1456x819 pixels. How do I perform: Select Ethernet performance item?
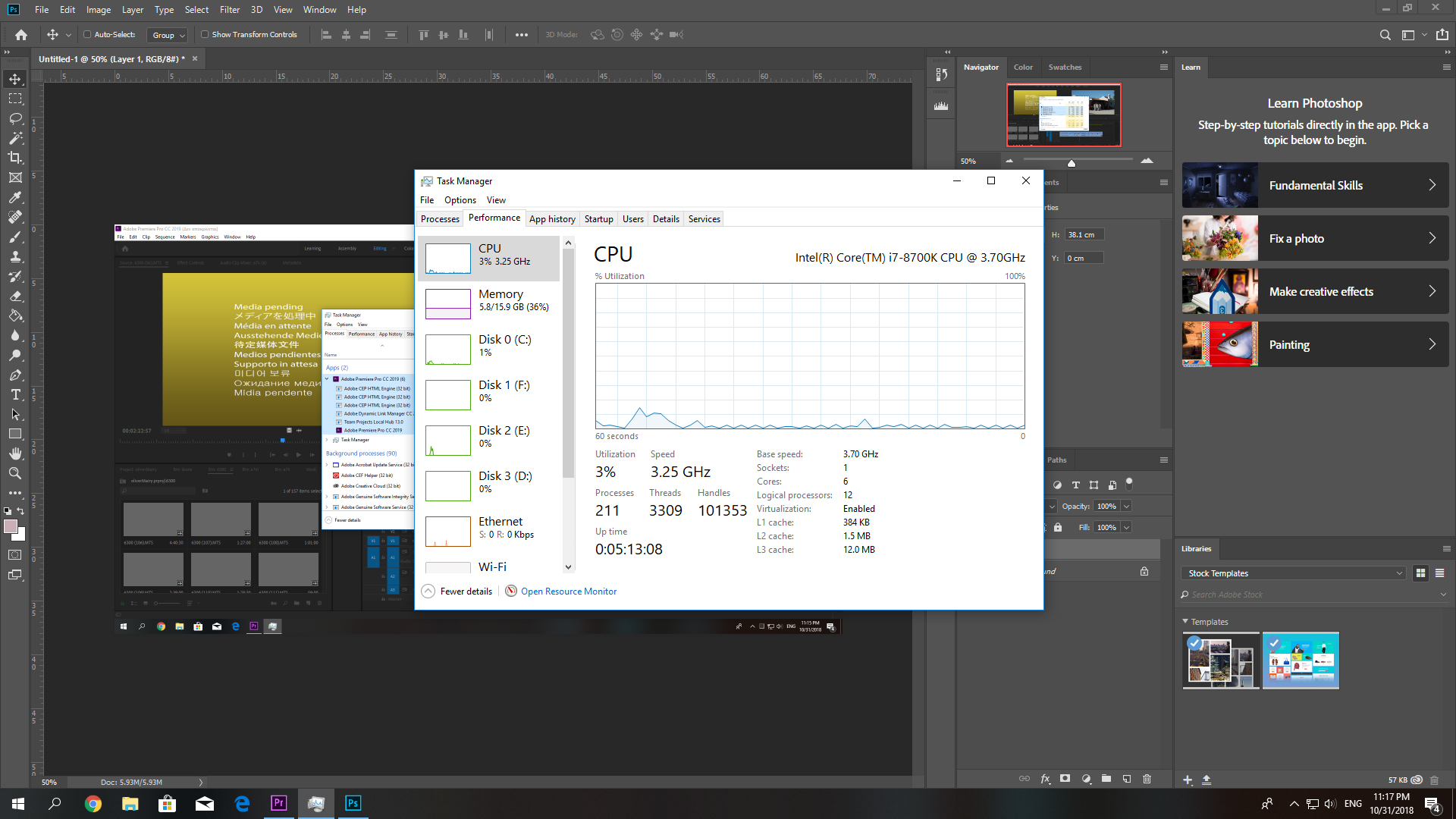tap(489, 531)
